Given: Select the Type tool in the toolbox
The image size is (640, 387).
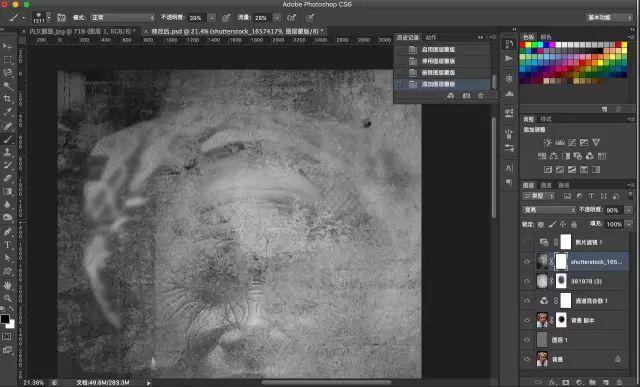Looking at the screenshot, I should point(7,245).
